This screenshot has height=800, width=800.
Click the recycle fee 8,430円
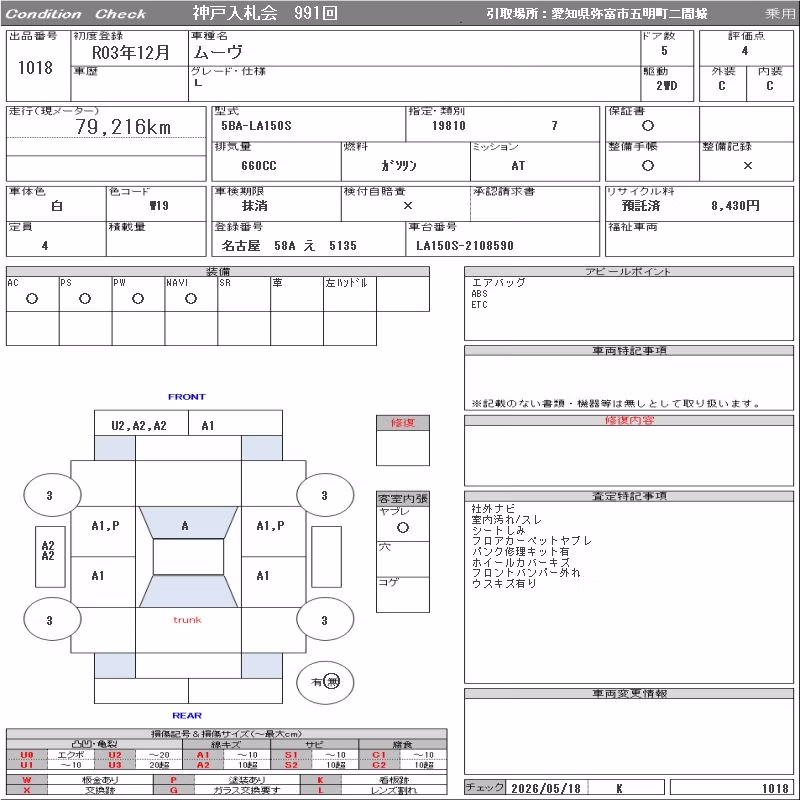click(x=735, y=206)
